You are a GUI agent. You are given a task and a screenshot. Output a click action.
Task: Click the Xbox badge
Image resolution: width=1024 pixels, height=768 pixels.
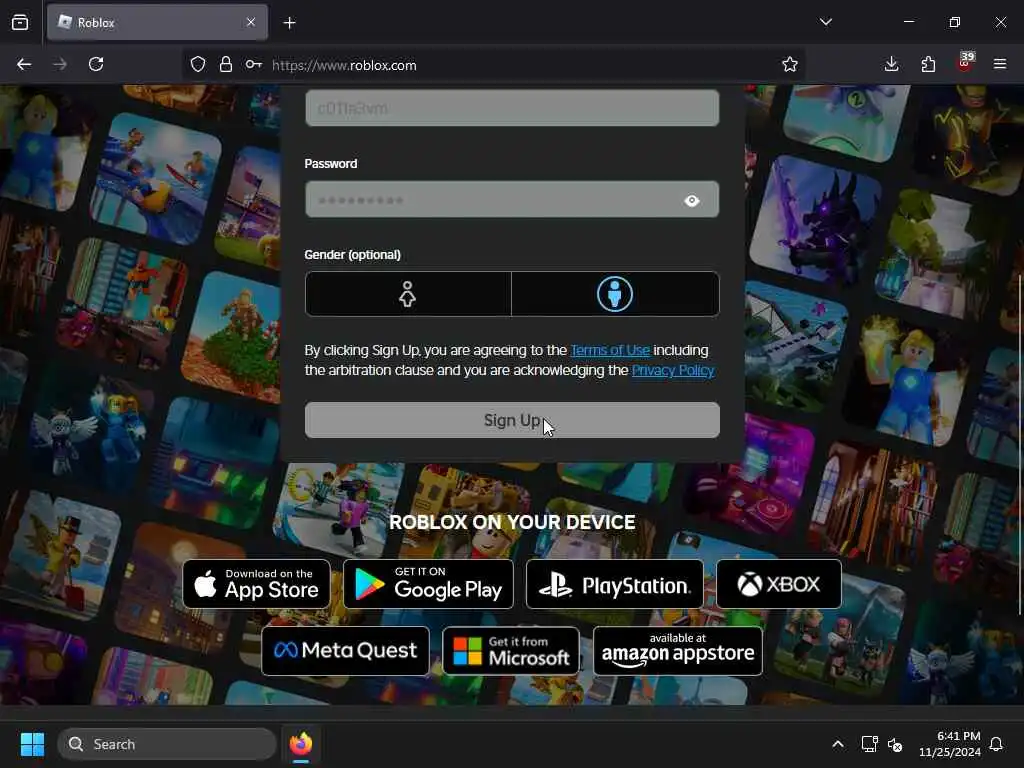click(779, 584)
